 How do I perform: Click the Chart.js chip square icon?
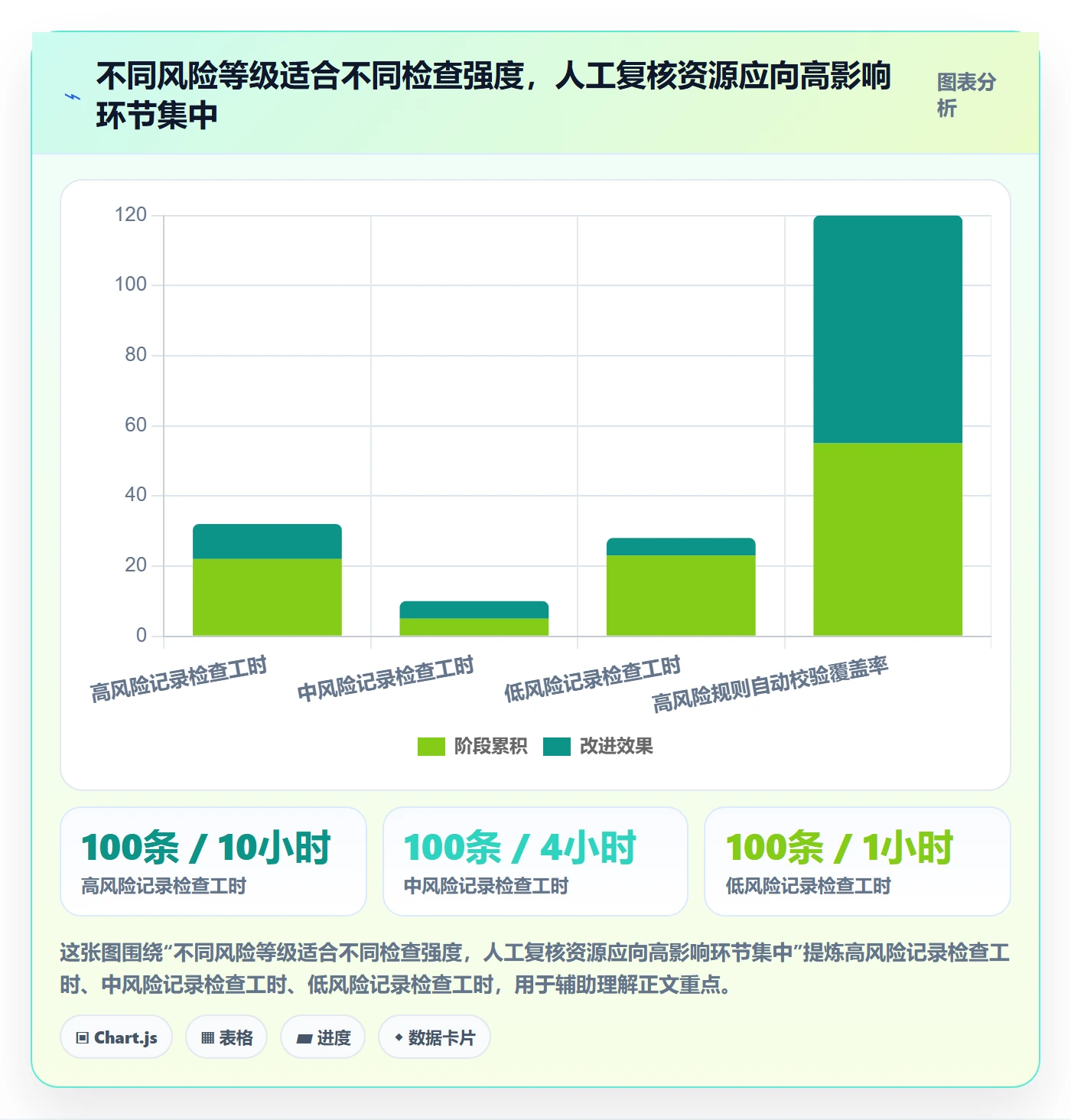83,1038
